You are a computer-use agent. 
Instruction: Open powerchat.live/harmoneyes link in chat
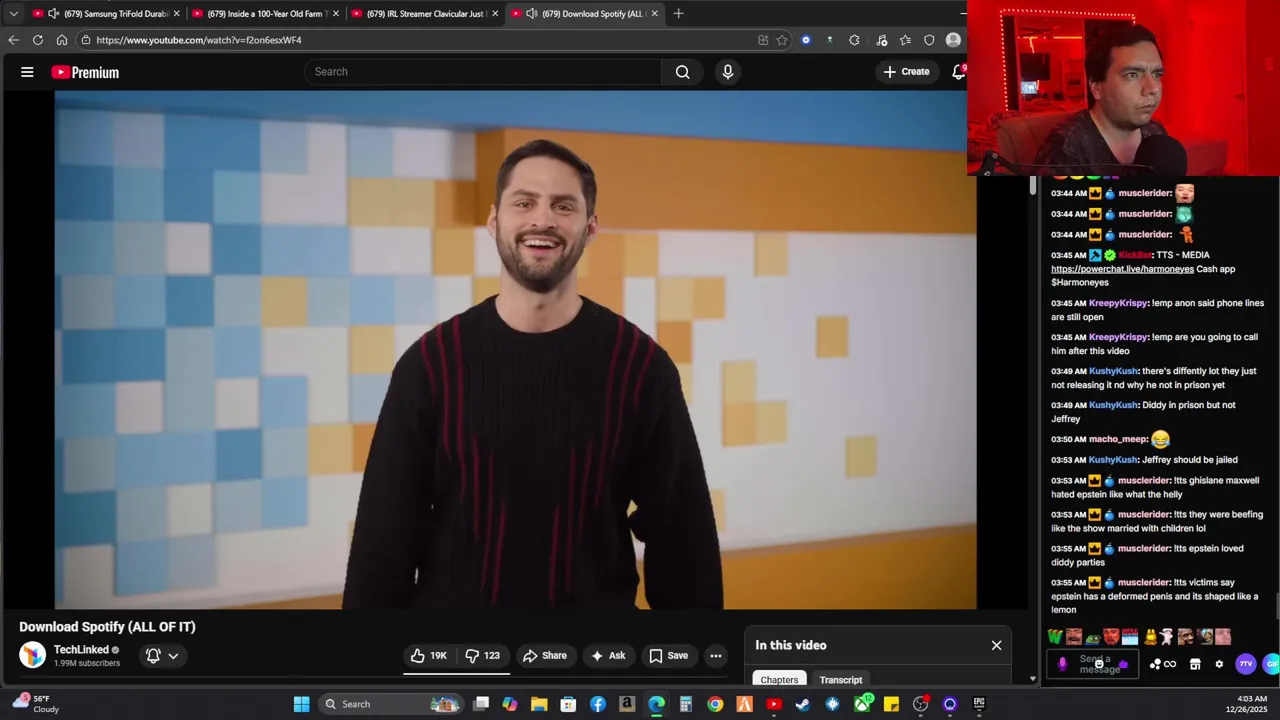point(1122,269)
